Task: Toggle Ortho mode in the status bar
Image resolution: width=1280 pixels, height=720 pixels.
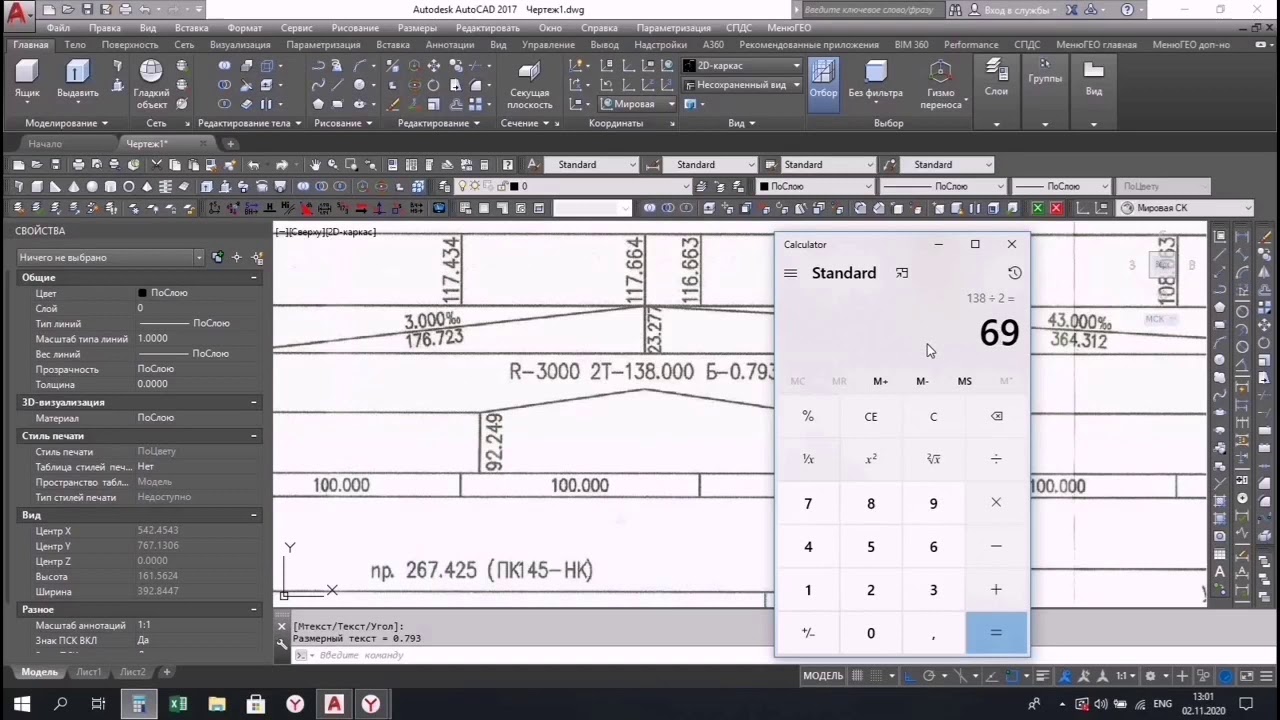Action: coord(908,676)
